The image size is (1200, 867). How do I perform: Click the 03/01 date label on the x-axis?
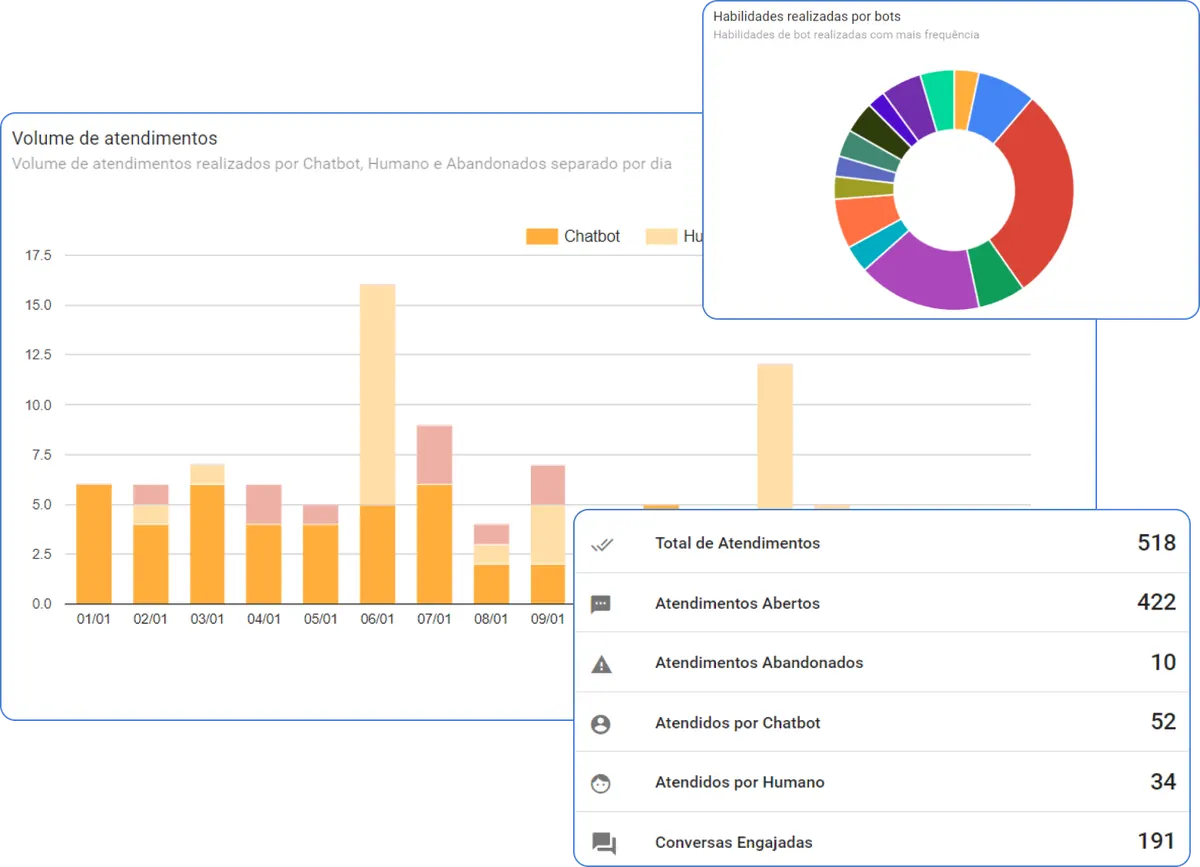tap(207, 620)
